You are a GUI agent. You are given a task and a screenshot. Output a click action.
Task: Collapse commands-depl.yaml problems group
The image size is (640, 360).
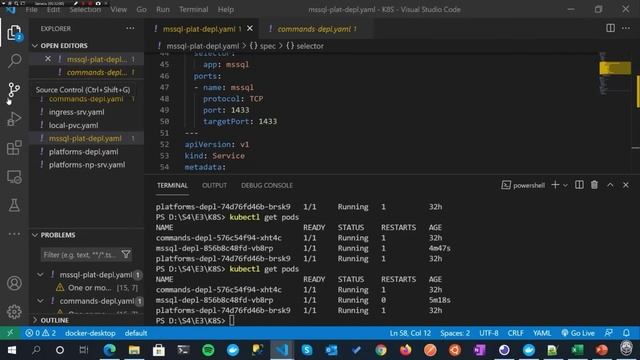(40, 301)
